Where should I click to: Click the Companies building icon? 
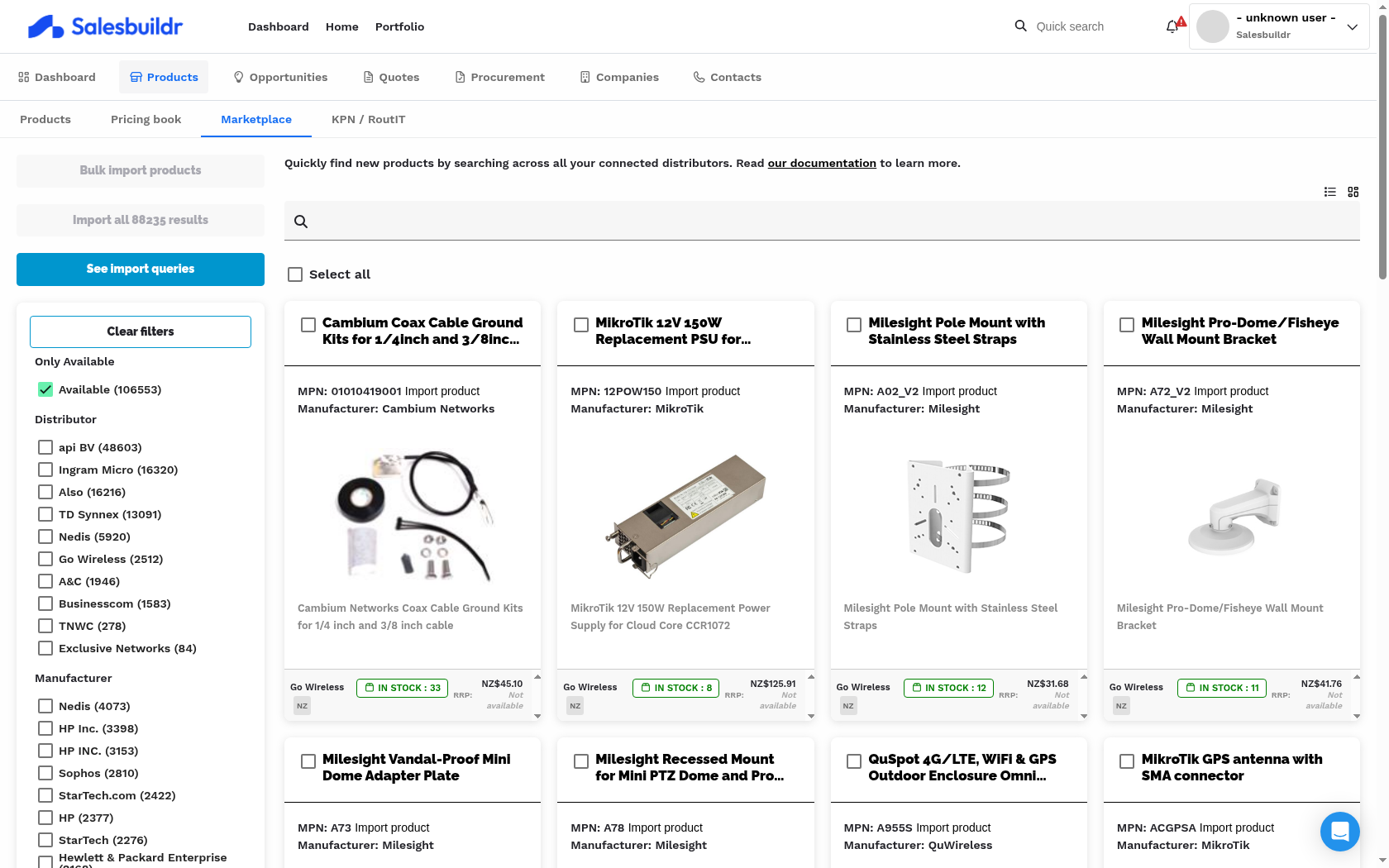pos(585,77)
